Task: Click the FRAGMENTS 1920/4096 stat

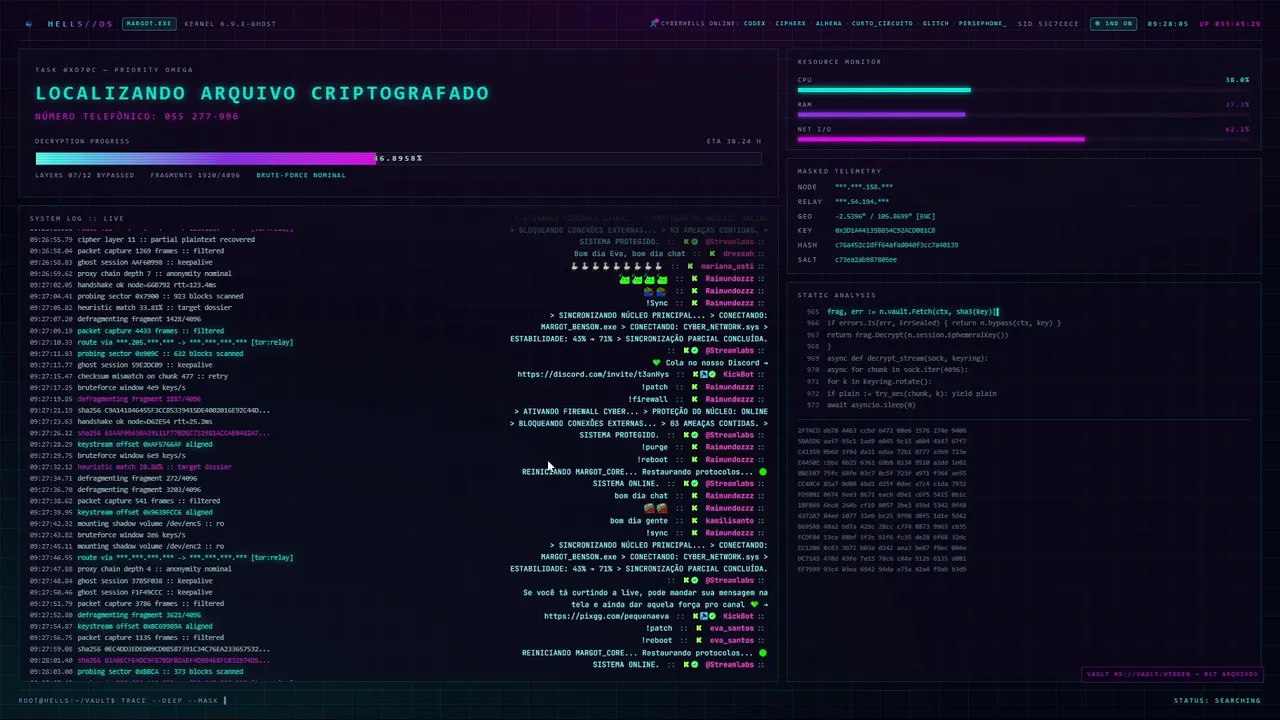Action: pyautogui.click(x=195, y=175)
